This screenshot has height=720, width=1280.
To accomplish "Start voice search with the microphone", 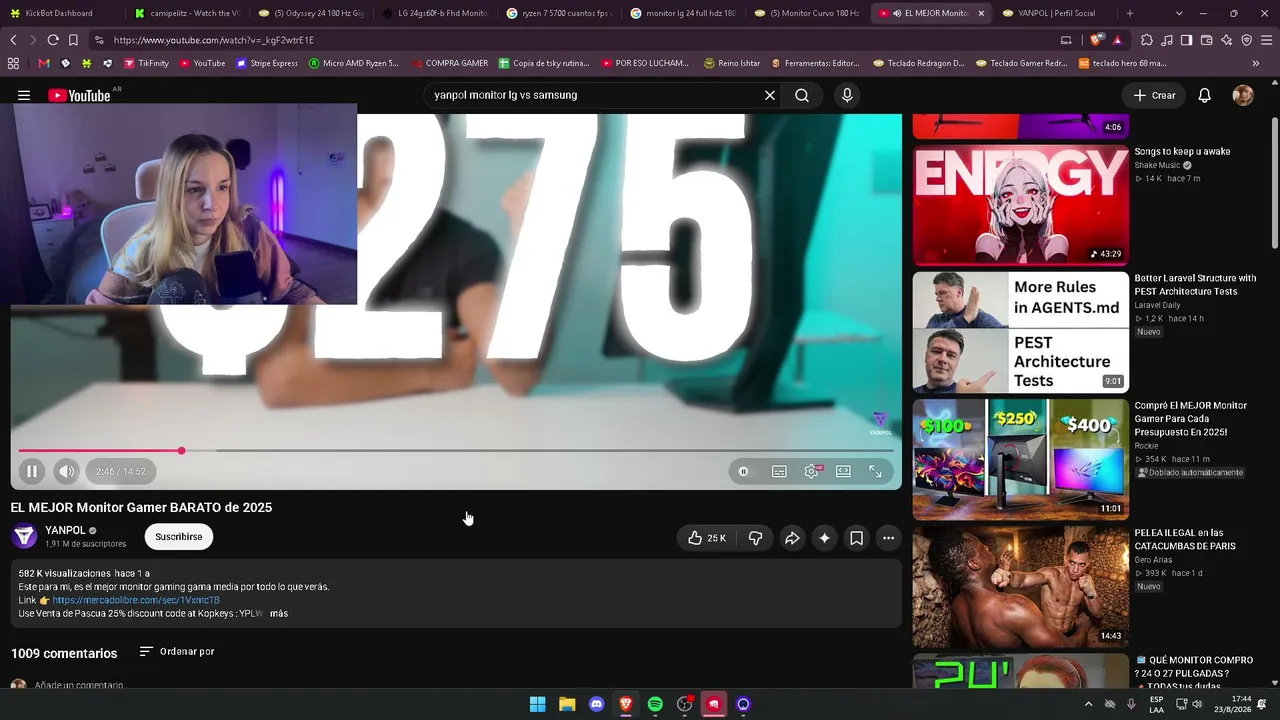I will [847, 95].
